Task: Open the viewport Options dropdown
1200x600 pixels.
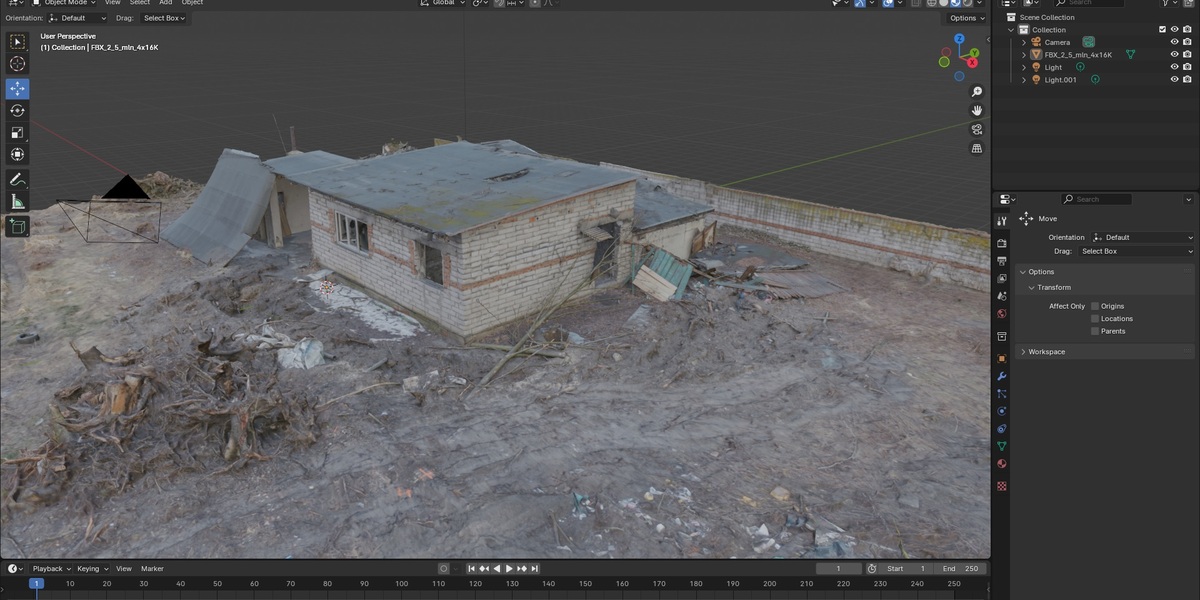Action: click(966, 18)
